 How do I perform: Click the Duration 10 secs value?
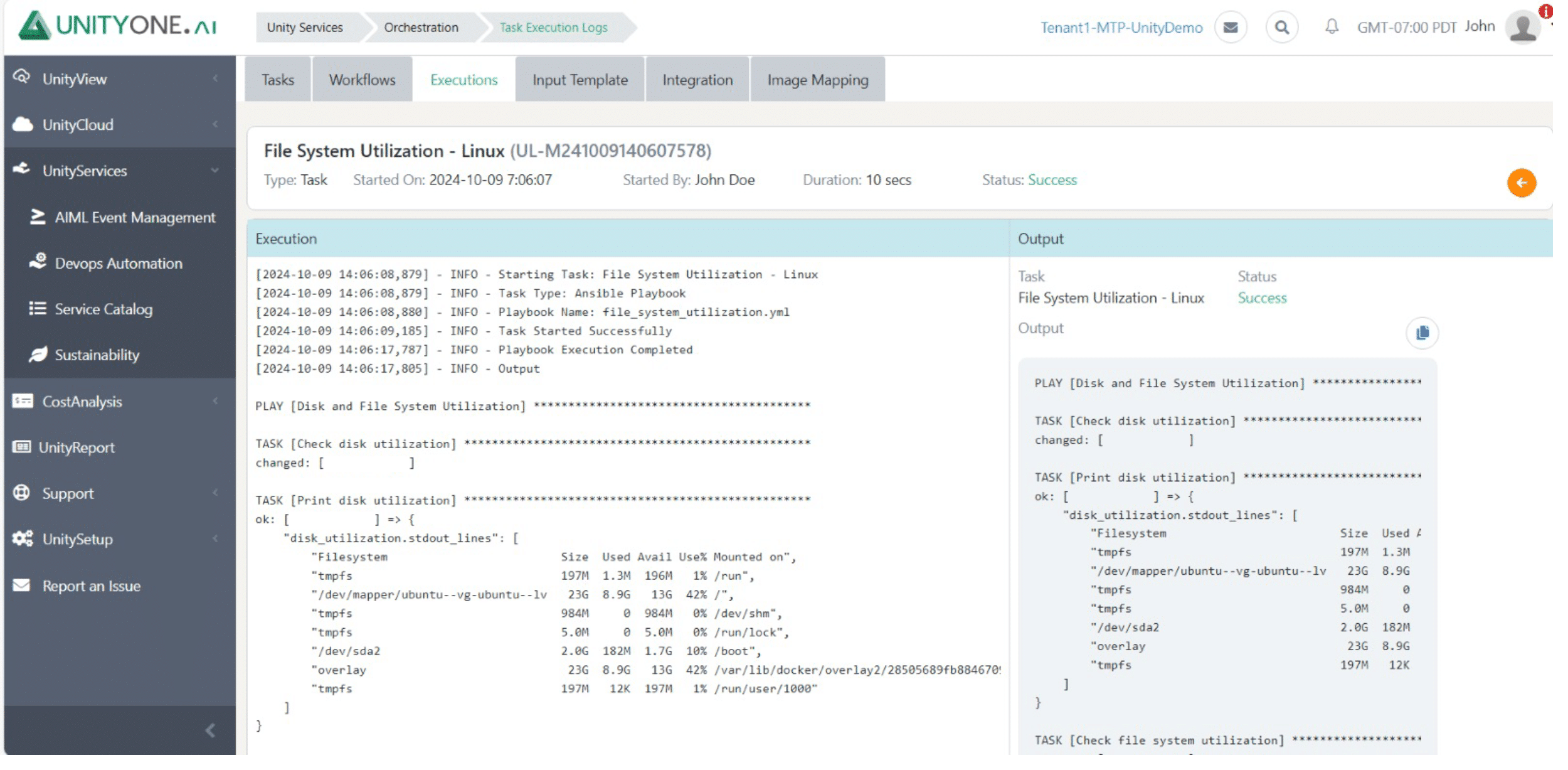[x=889, y=180]
